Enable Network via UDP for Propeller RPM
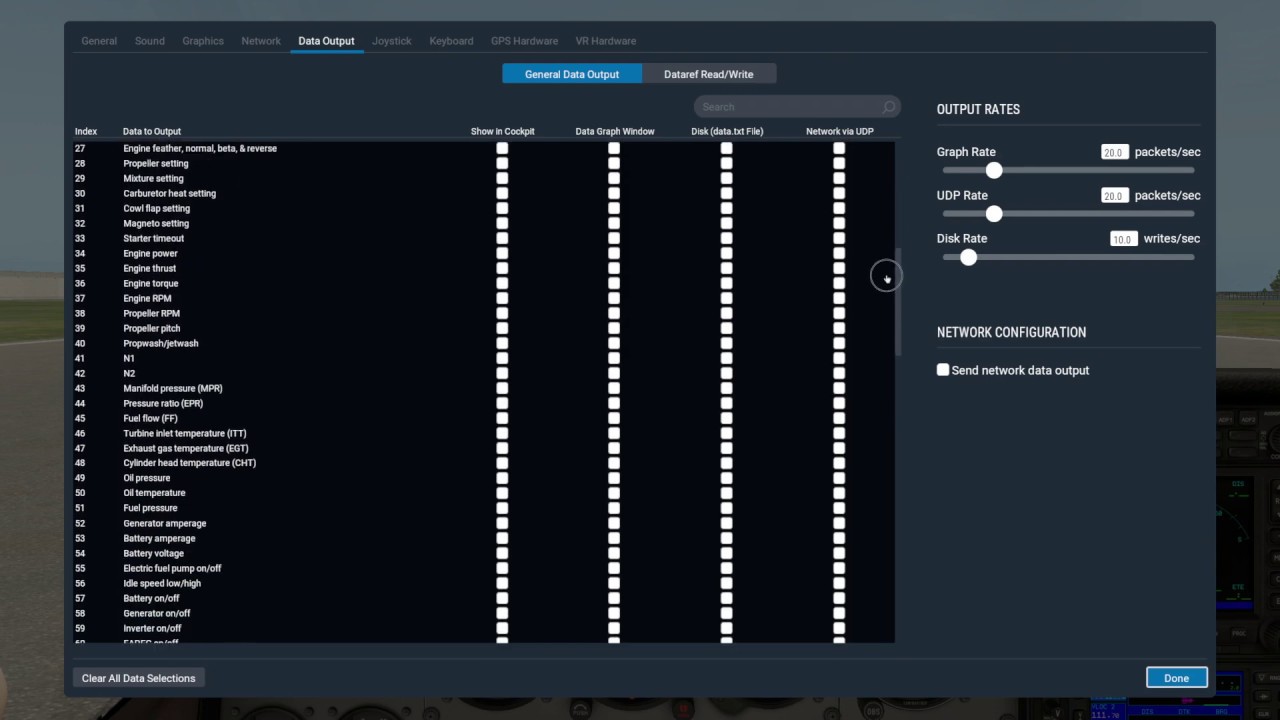Image resolution: width=1280 pixels, height=720 pixels. point(839,313)
